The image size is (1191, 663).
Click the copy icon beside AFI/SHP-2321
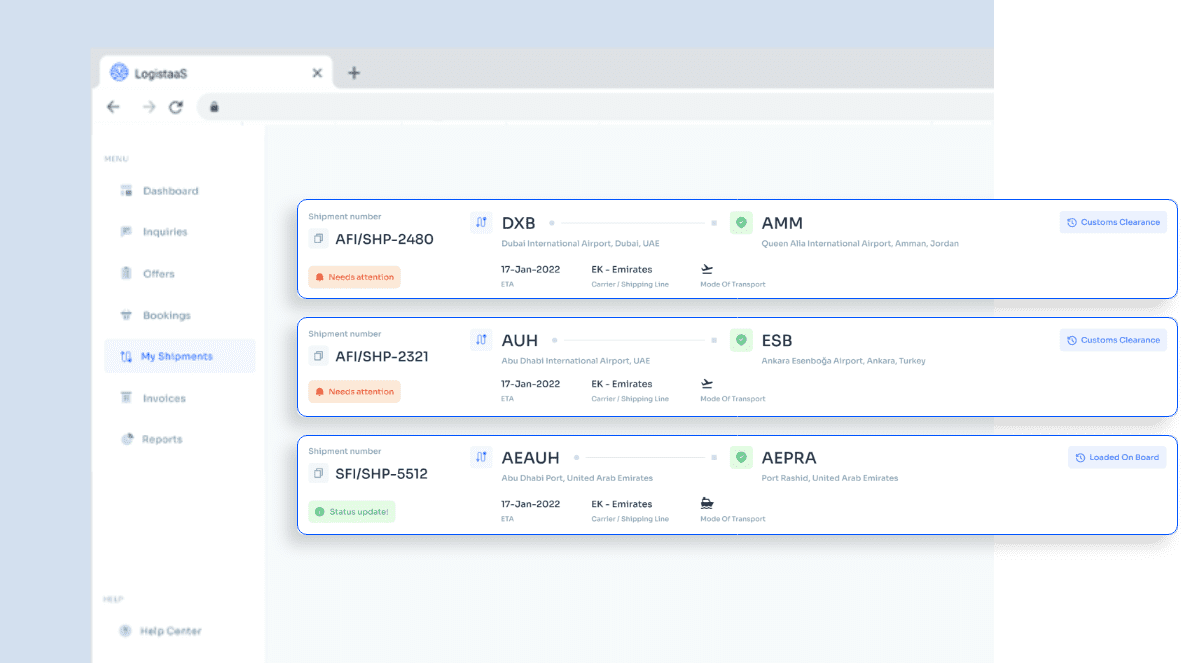pyautogui.click(x=318, y=356)
